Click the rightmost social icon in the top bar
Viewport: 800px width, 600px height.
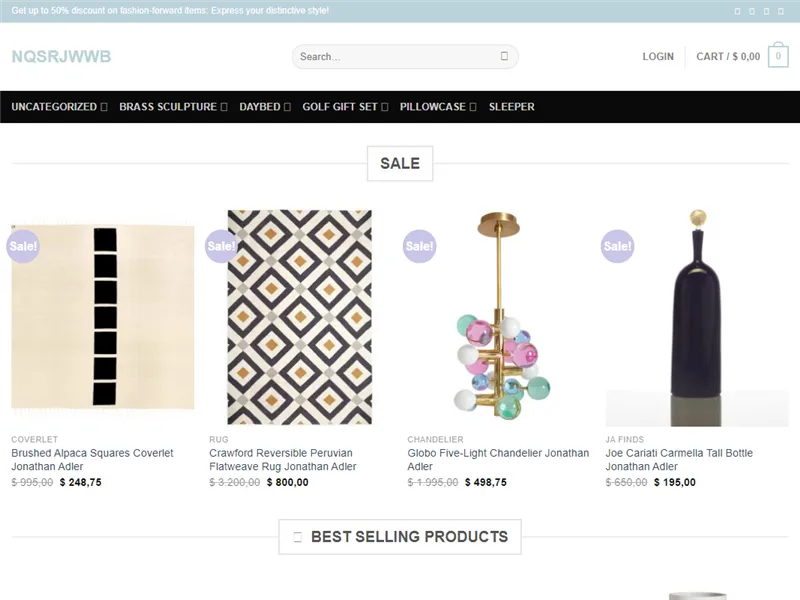point(781,11)
